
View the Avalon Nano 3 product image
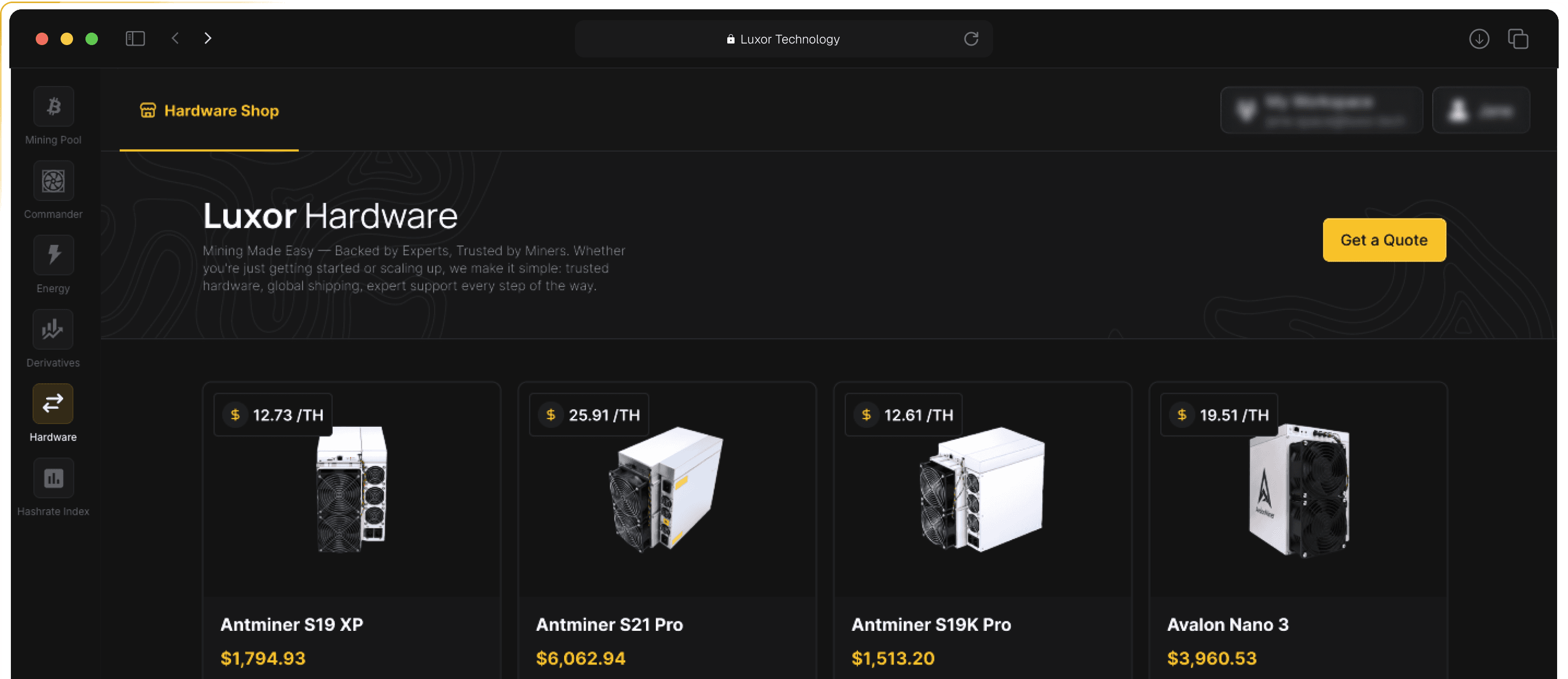point(1300,493)
